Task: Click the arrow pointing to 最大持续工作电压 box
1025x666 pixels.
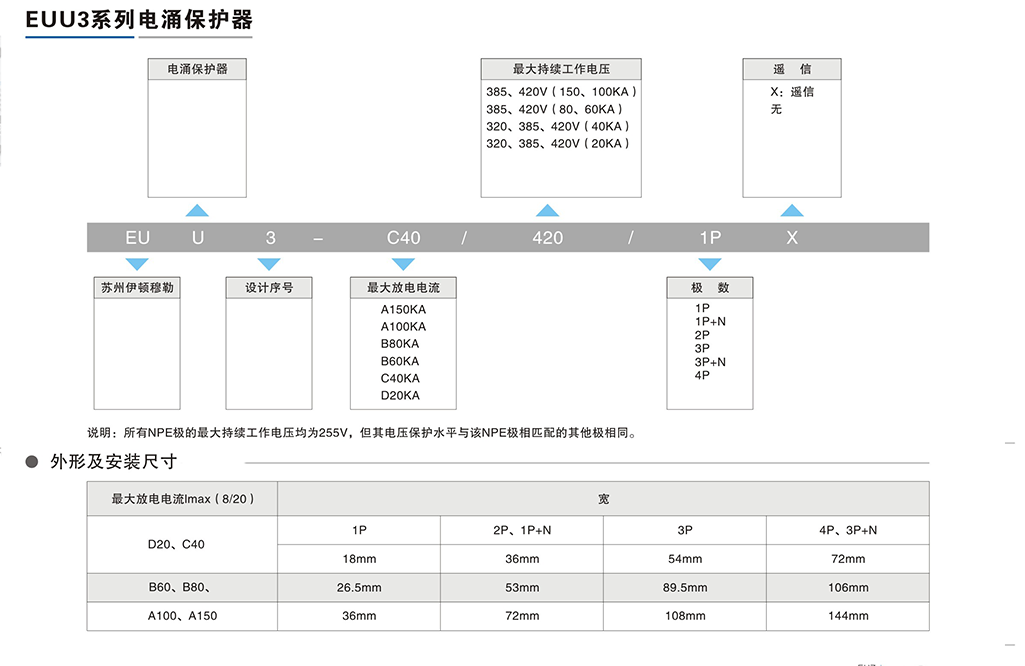Action: pos(547,210)
